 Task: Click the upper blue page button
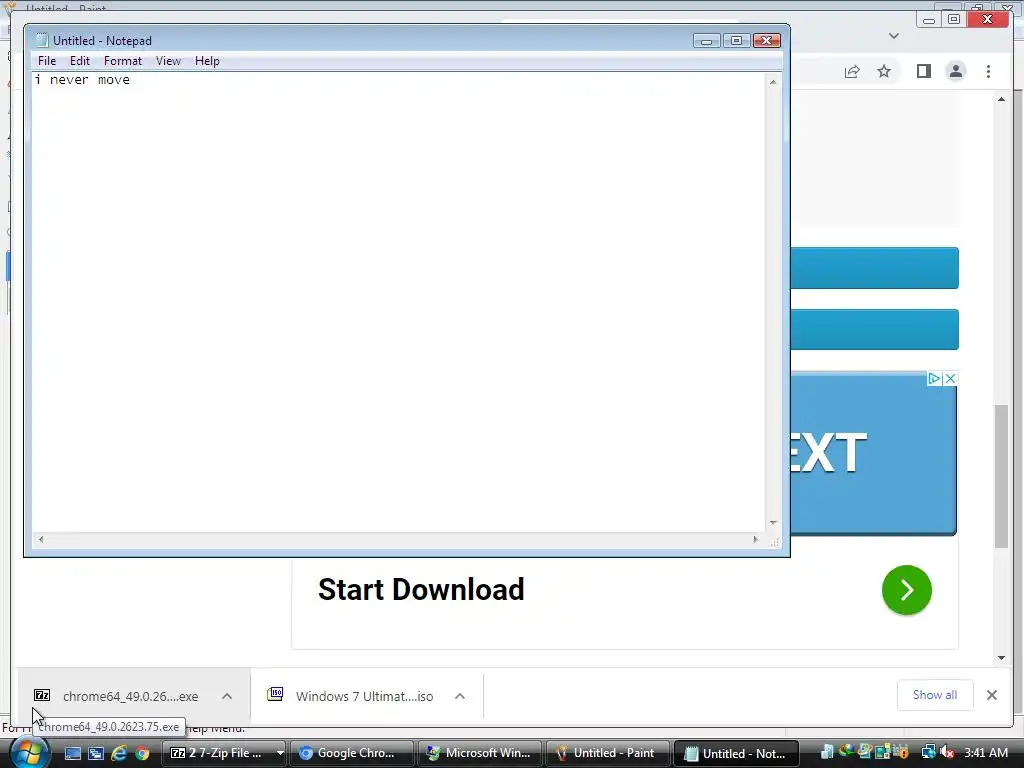tap(874, 268)
